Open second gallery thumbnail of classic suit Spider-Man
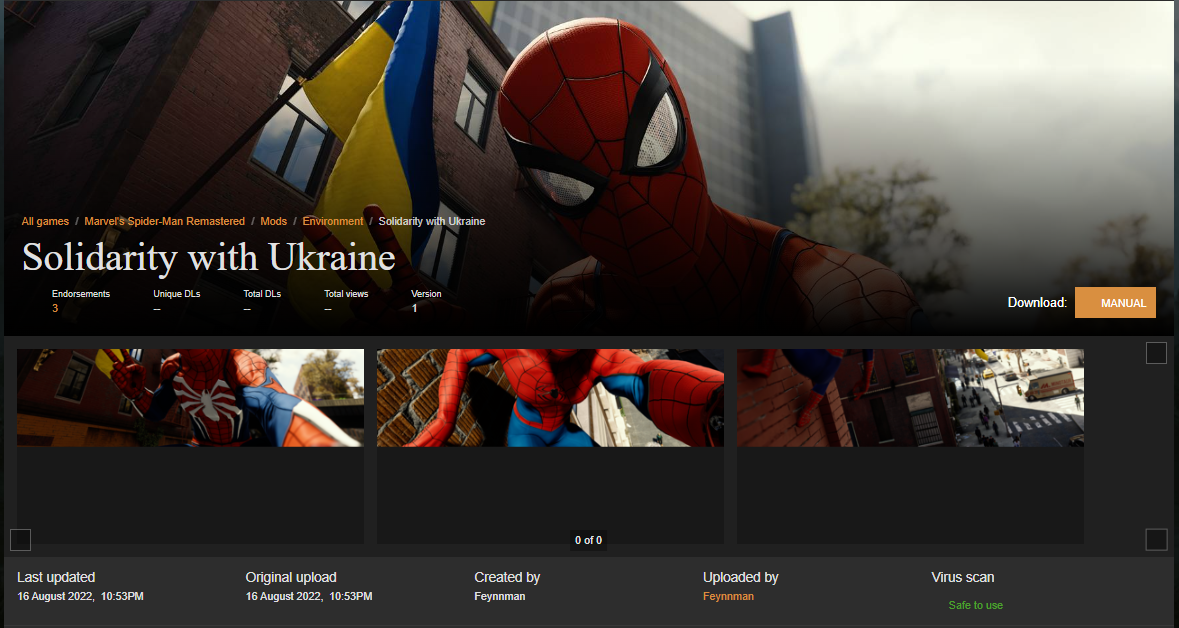 [550, 398]
